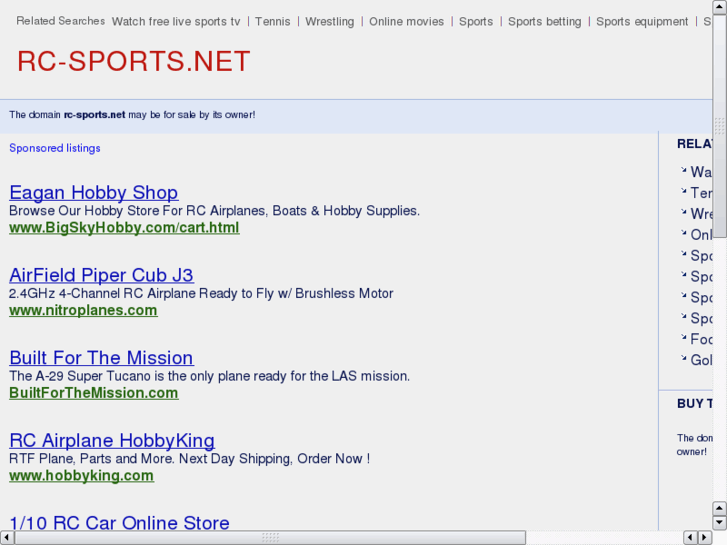
Task: Click sidebar arrow icon next to 'Ter' item
Action: pos(683,191)
